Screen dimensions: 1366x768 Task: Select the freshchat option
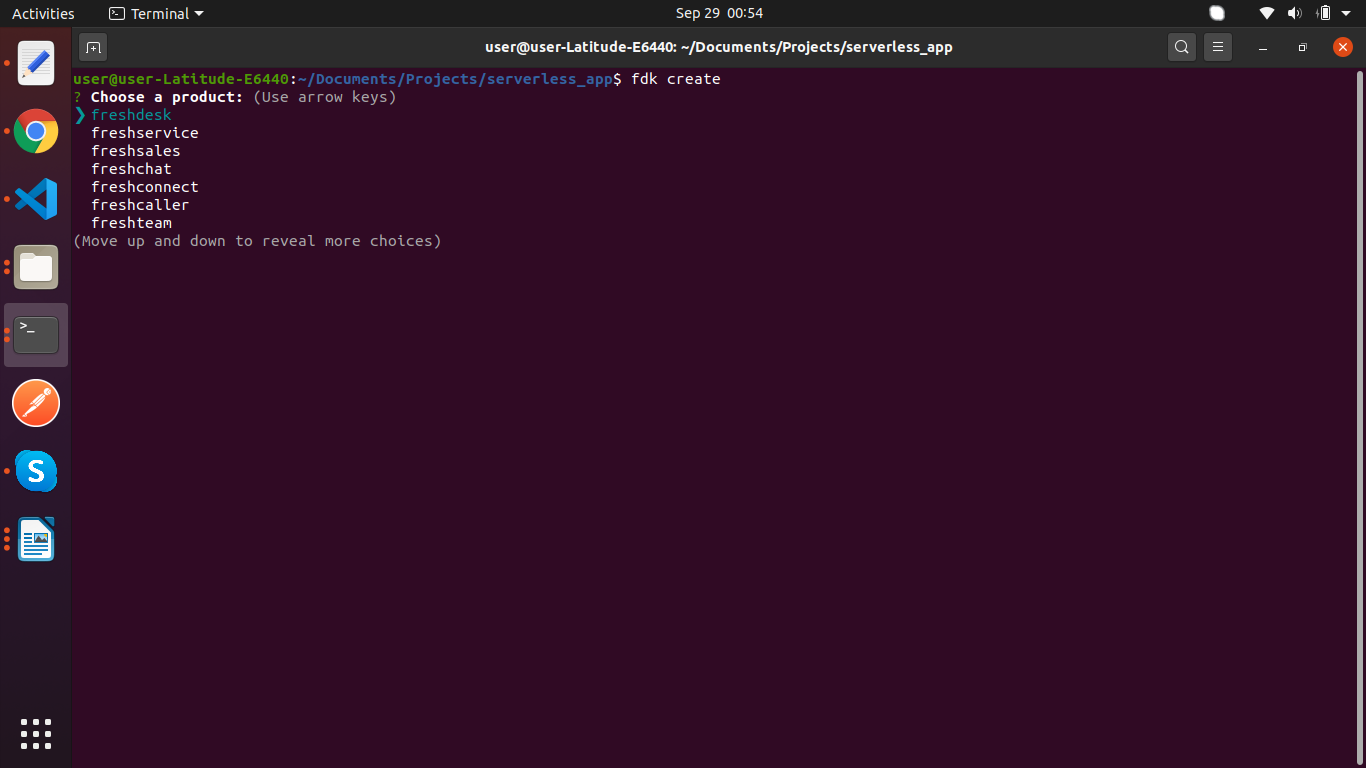[131, 169]
